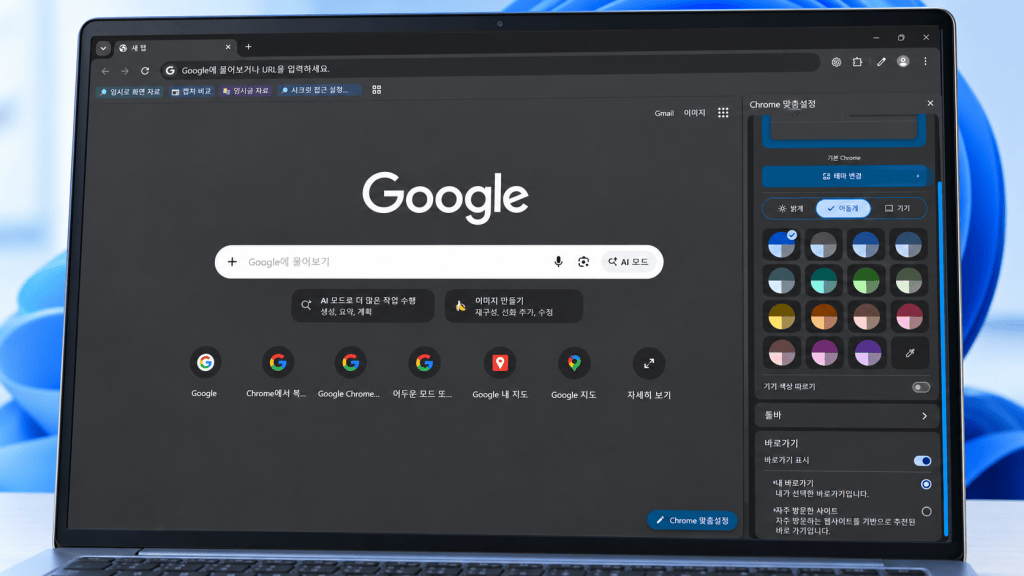The height and width of the screenshot is (576, 1024).
Task: Switch to 밝게 light mode
Action: 790,208
